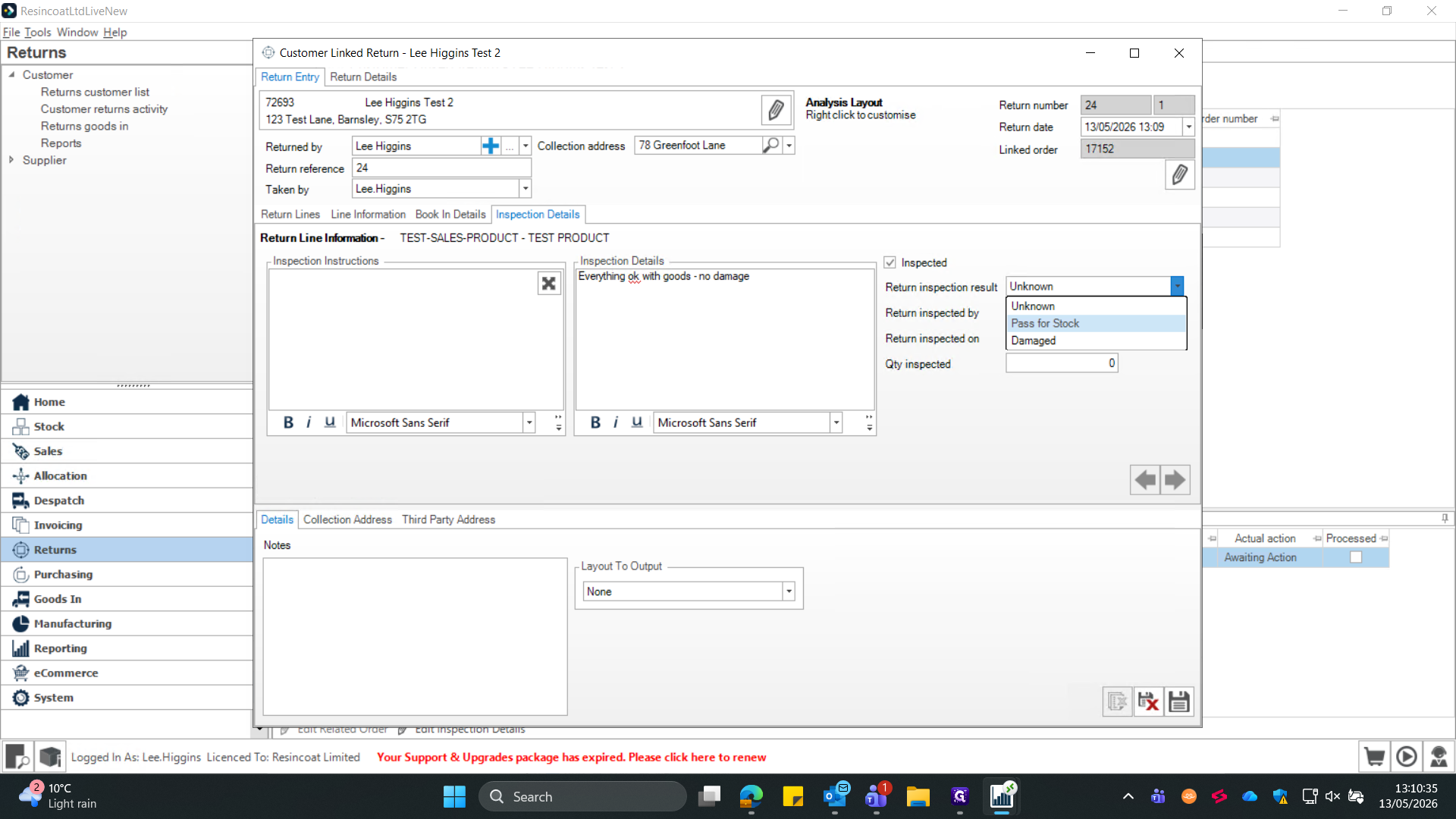This screenshot has height=819, width=1456.
Task: Click the blue plus icon next to Returned by
Action: [491, 146]
